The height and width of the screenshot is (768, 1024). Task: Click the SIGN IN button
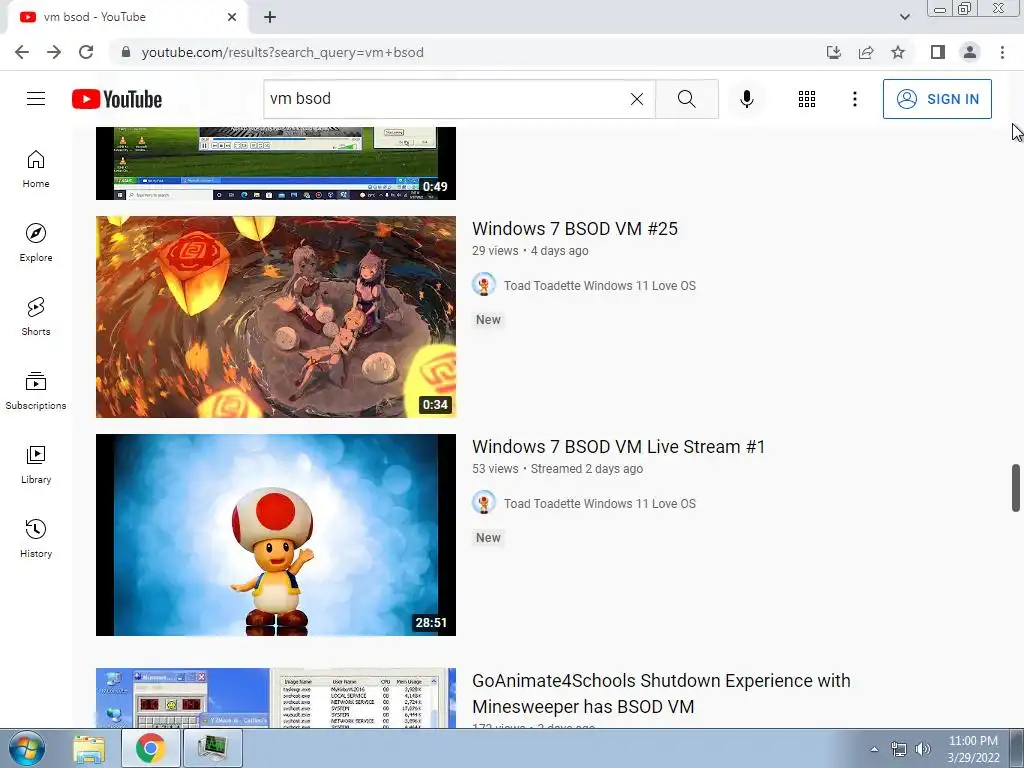937,99
